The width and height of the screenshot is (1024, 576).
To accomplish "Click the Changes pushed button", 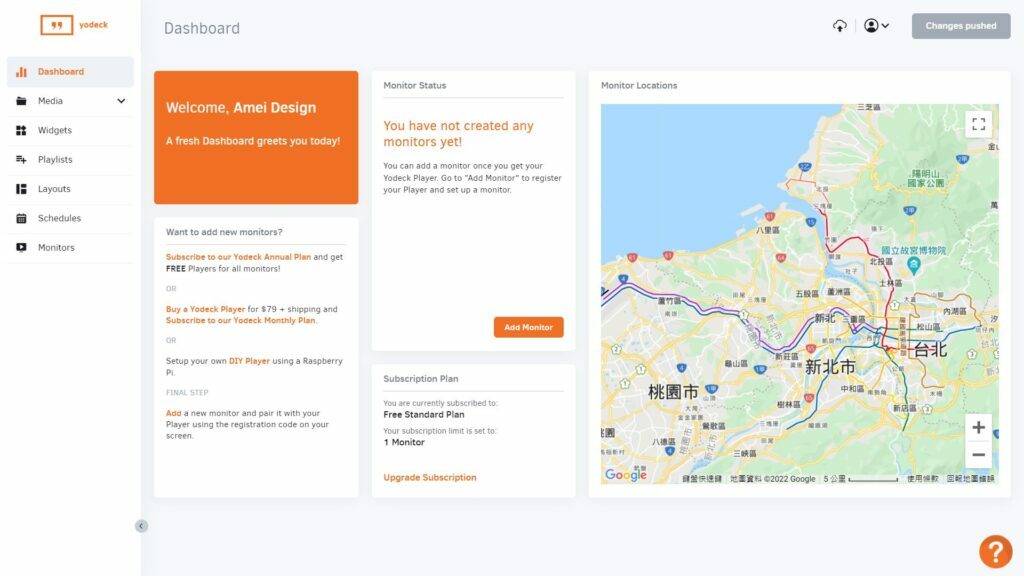I will (x=960, y=26).
